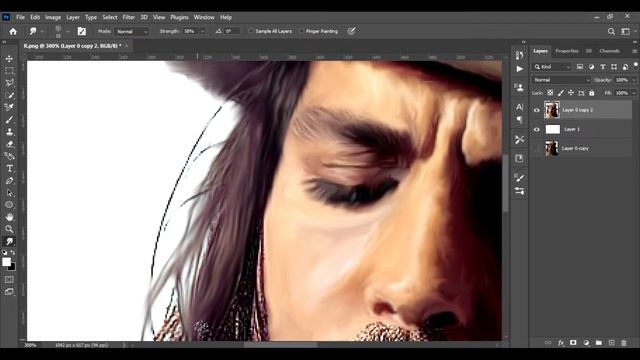This screenshot has width=640, height=360.
Task: Click the vertical canvas scrollbar
Action: click(x=506, y=183)
